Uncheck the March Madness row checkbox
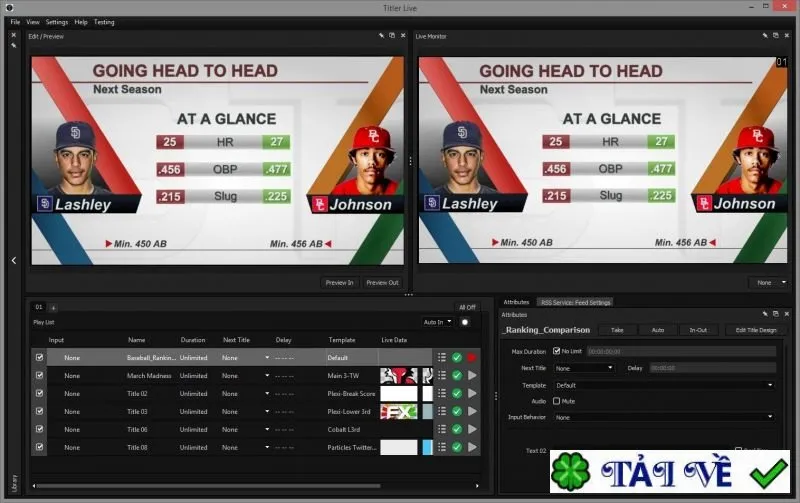Viewport: 800px width, 503px height. coord(39,375)
